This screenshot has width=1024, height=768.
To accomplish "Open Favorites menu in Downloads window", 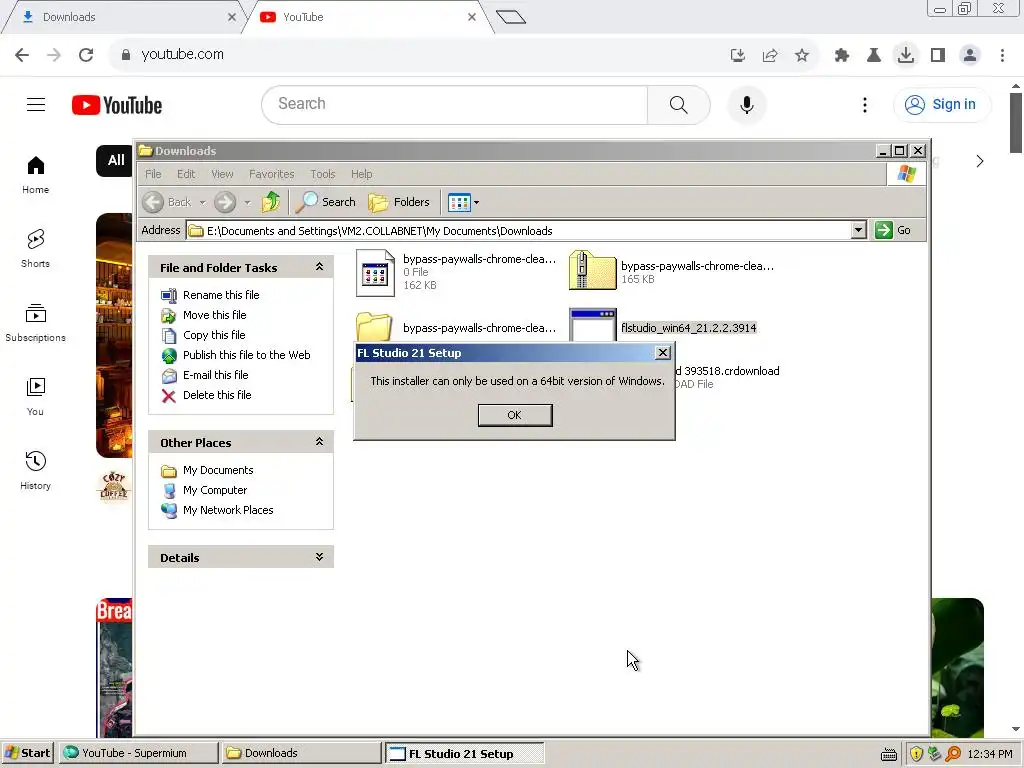I will click(272, 174).
